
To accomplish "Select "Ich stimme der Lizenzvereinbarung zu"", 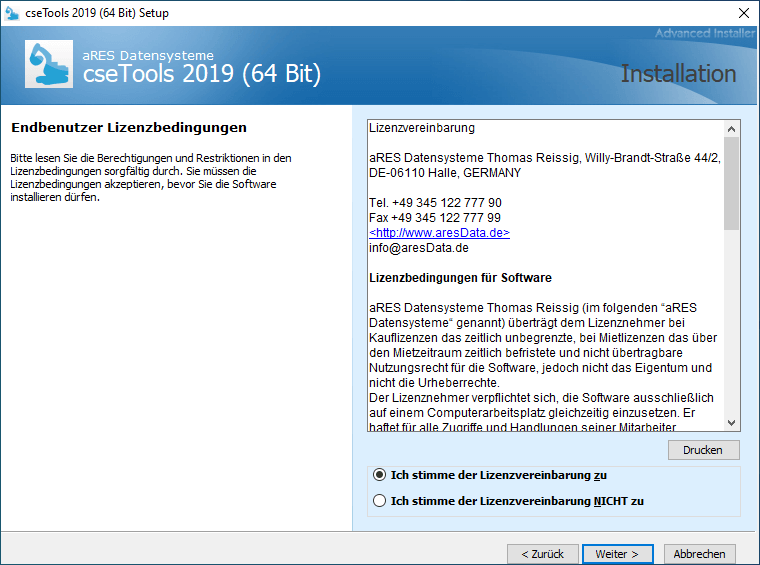I will pyautogui.click(x=379, y=475).
